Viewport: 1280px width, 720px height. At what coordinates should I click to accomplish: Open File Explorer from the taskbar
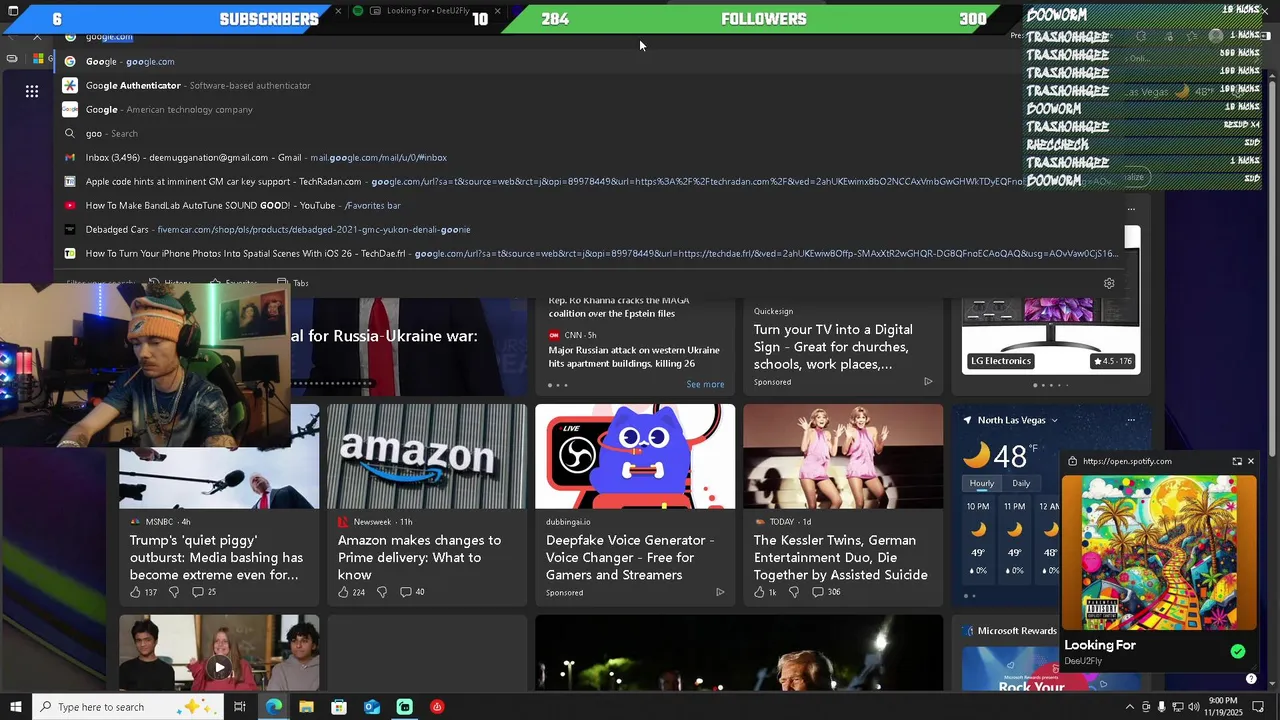click(x=306, y=707)
